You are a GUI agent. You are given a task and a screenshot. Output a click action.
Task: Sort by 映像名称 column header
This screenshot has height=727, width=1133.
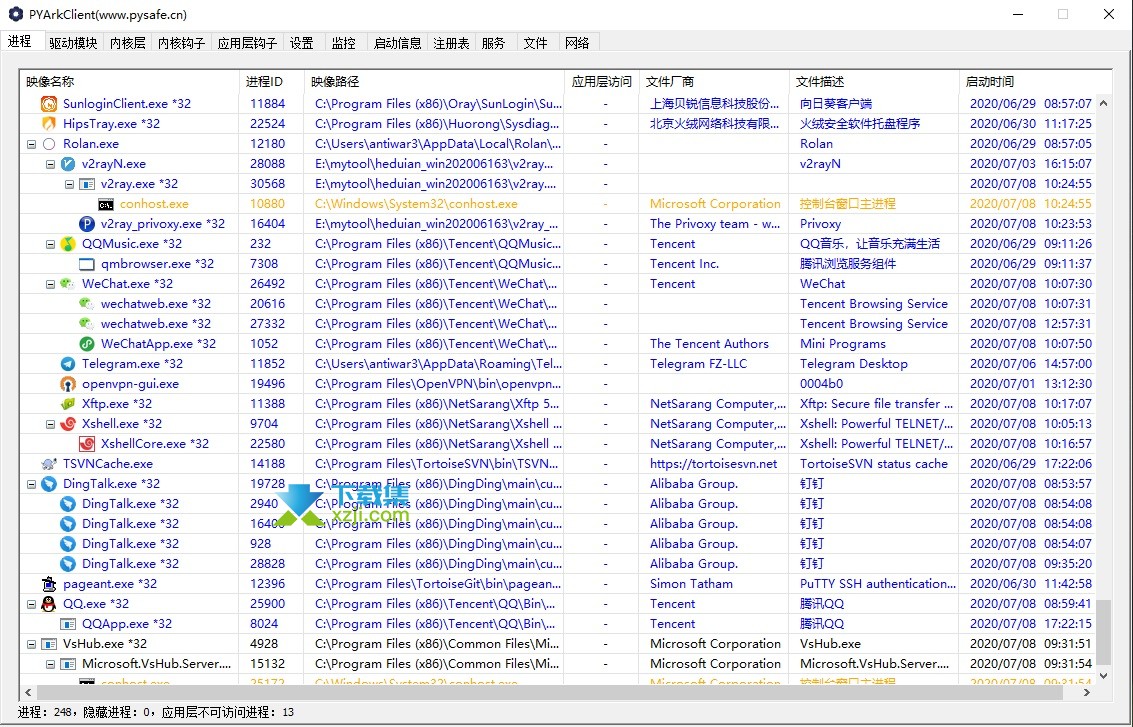pos(130,82)
